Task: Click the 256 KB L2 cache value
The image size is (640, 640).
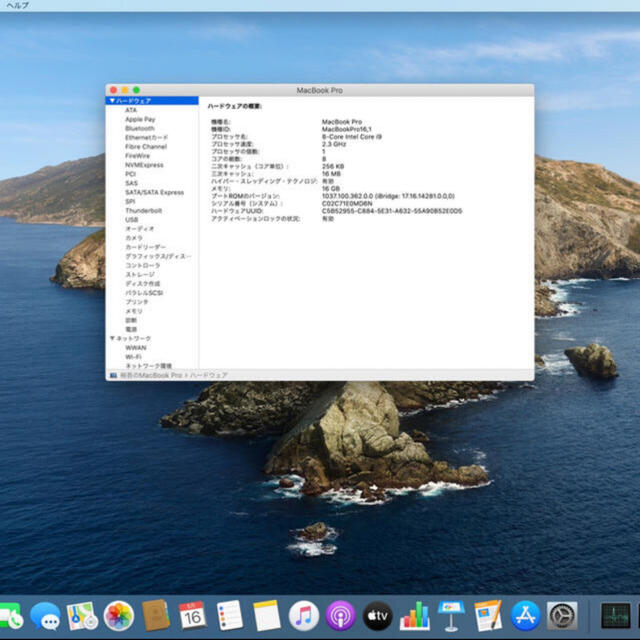Action: (333, 167)
